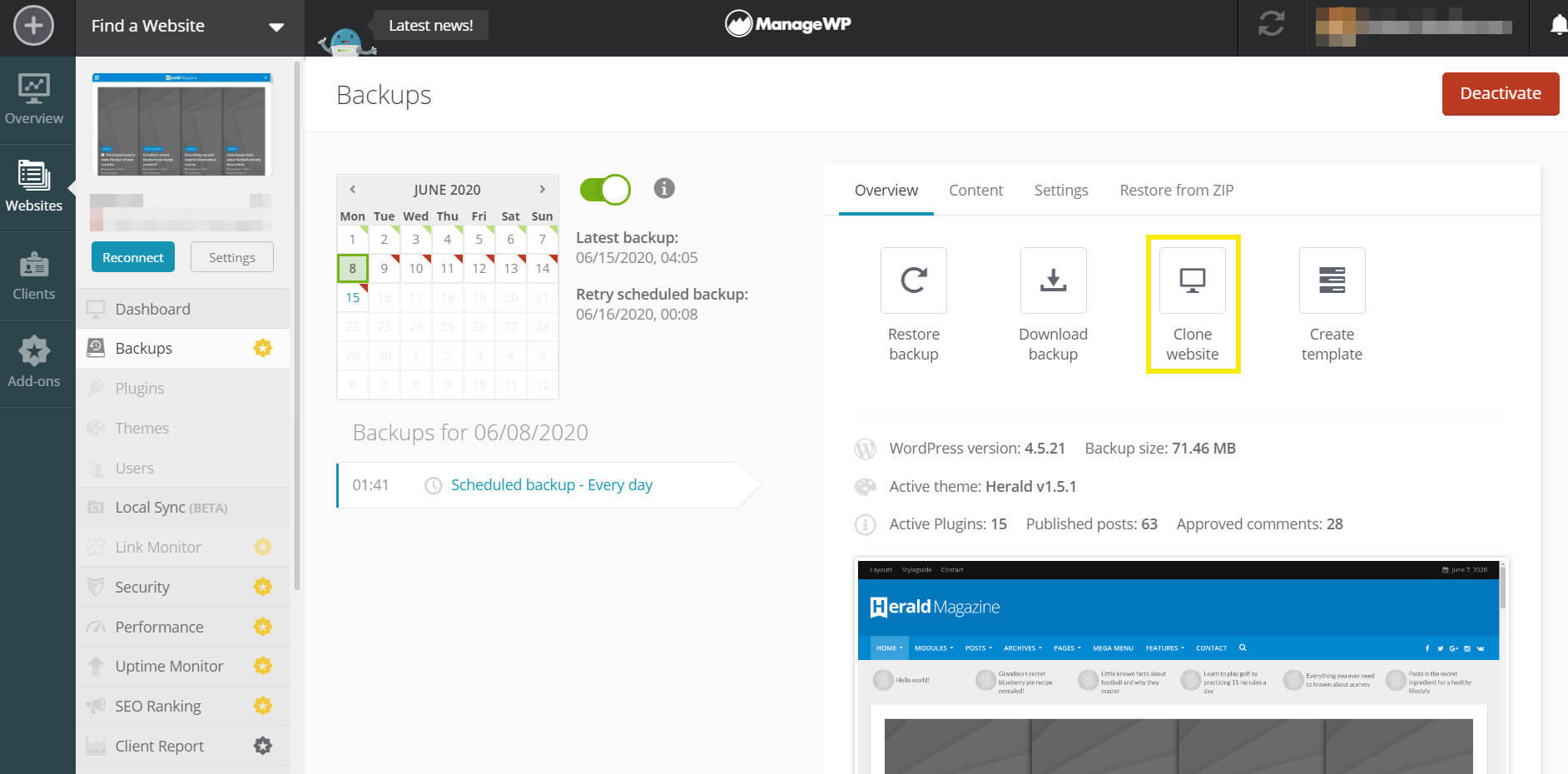
Task: Toggle the SEO Ranking add-on gear
Action: 263,705
